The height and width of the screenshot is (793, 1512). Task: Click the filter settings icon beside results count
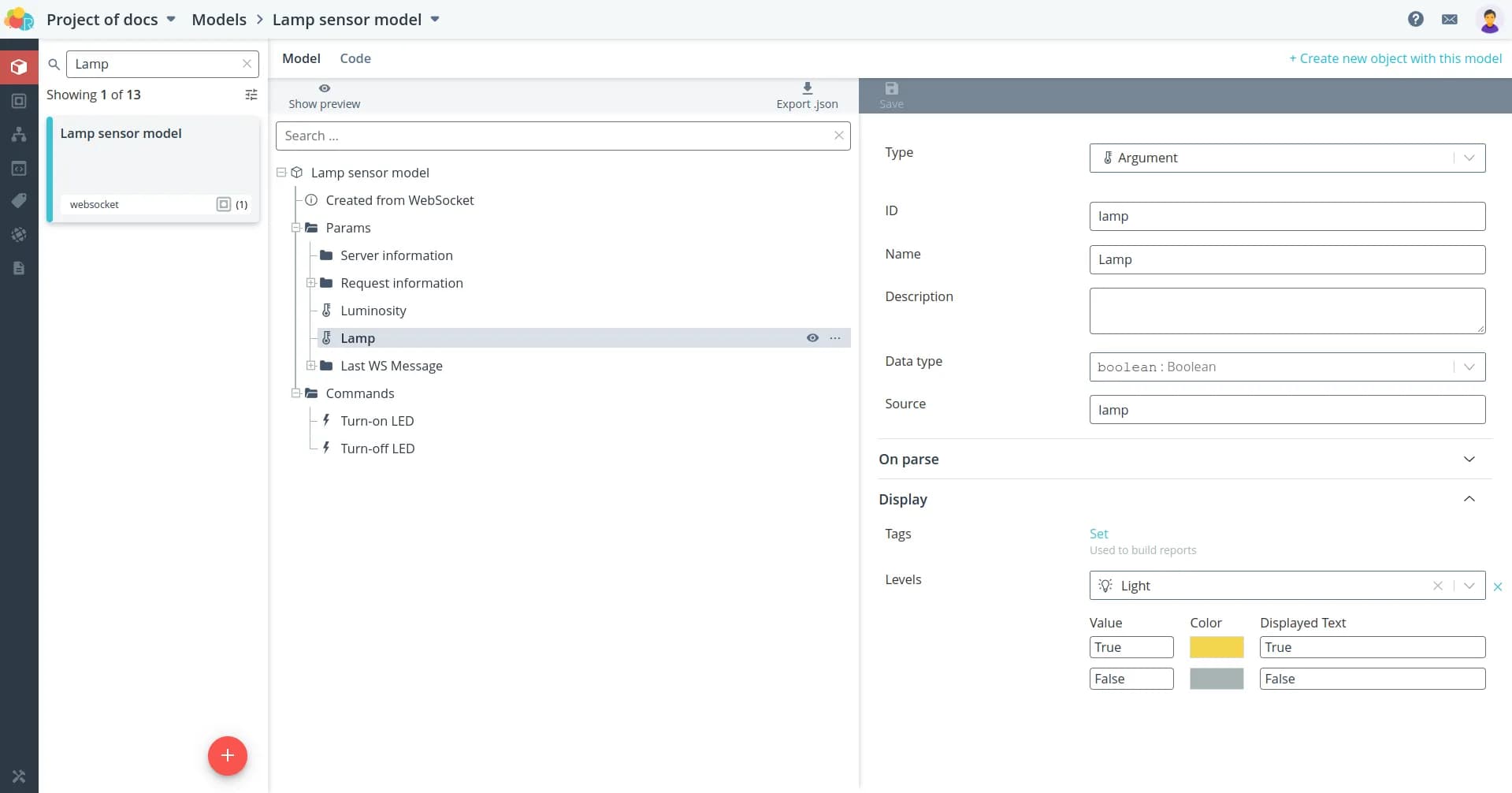click(251, 95)
